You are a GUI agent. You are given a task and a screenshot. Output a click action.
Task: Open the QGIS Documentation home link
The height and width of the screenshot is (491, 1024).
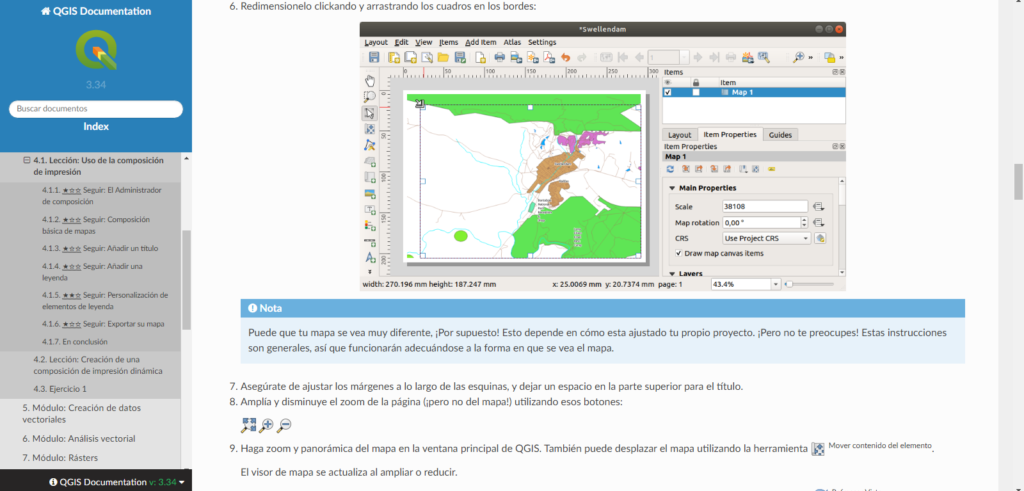[x=95, y=11]
